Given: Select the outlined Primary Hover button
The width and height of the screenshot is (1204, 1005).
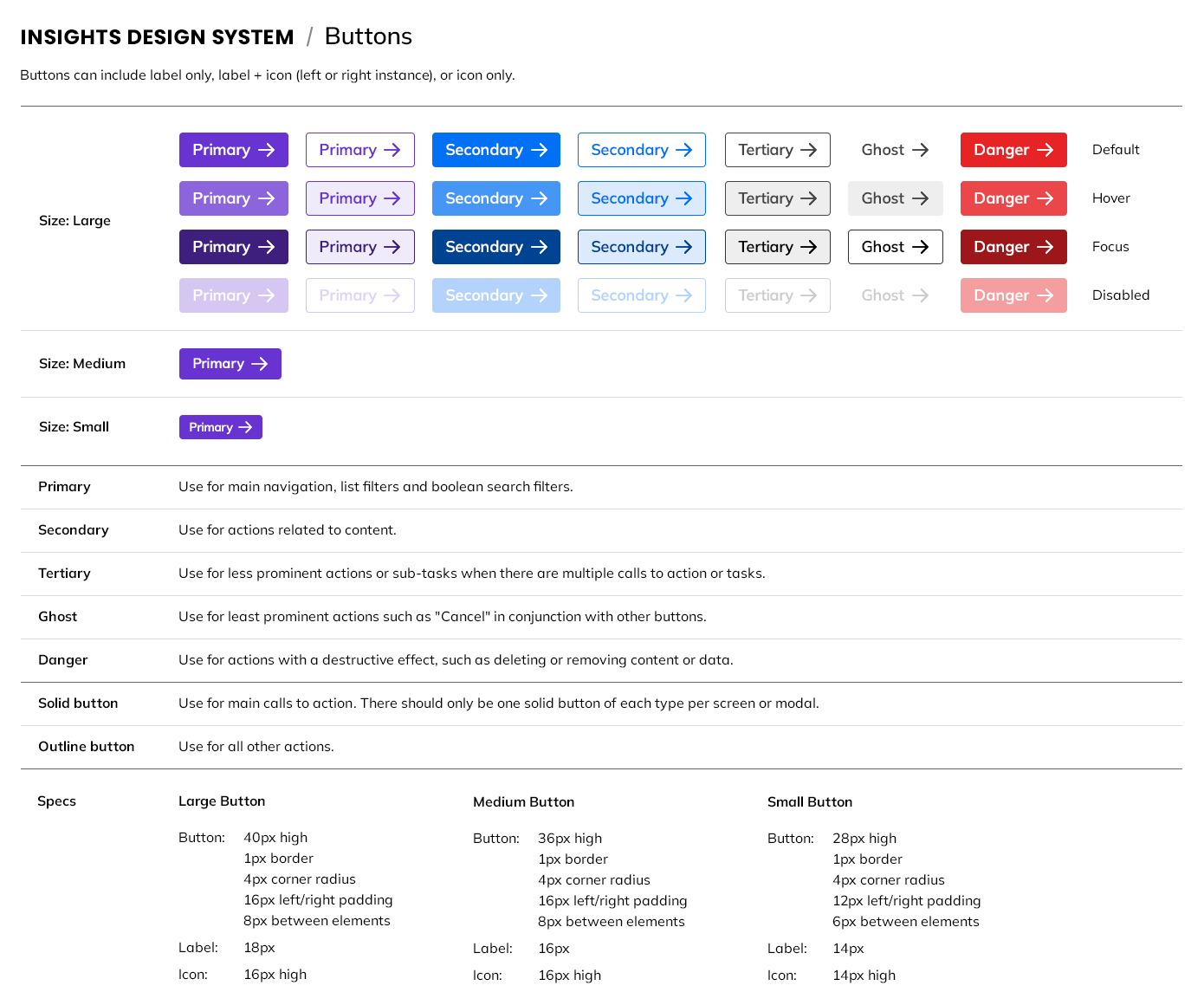Looking at the screenshot, I should (360, 198).
